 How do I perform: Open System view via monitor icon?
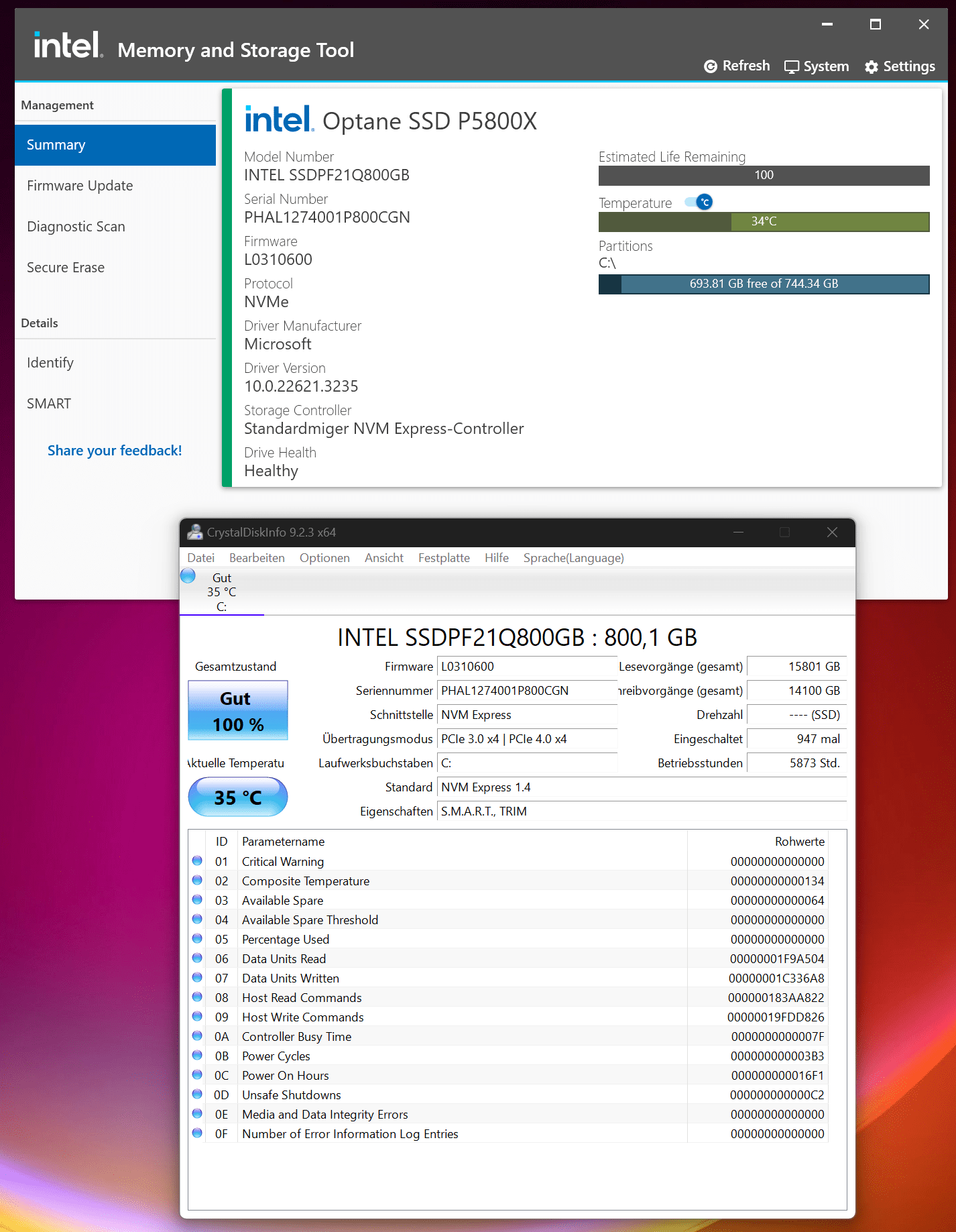pyautogui.click(x=792, y=67)
